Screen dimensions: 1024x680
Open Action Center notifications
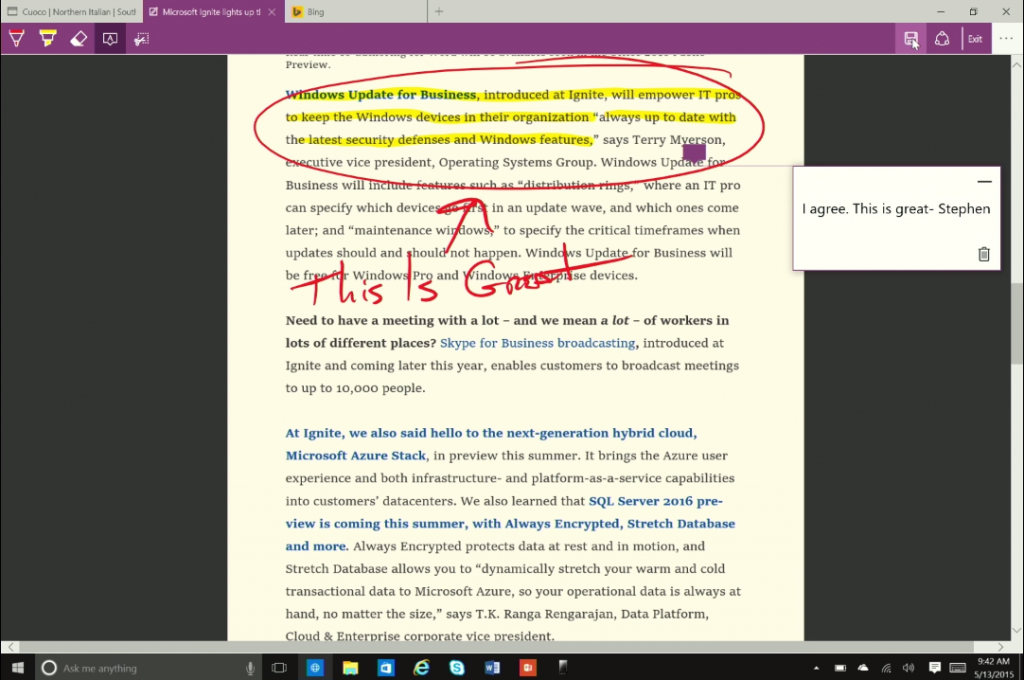(x=935, y=668)
